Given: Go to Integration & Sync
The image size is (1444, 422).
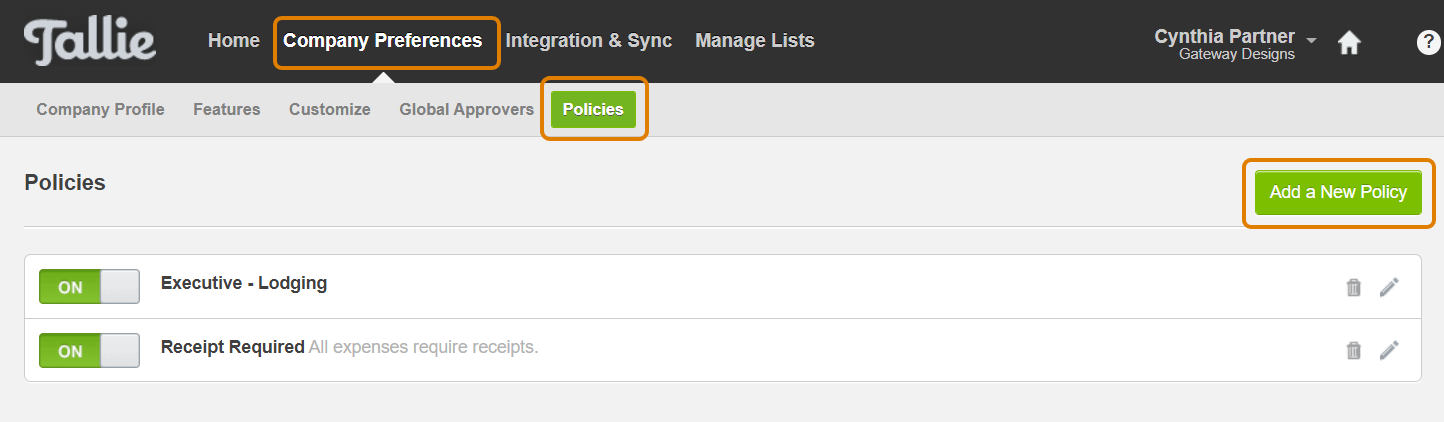Looking at the screenshot, I should [589, 41].
